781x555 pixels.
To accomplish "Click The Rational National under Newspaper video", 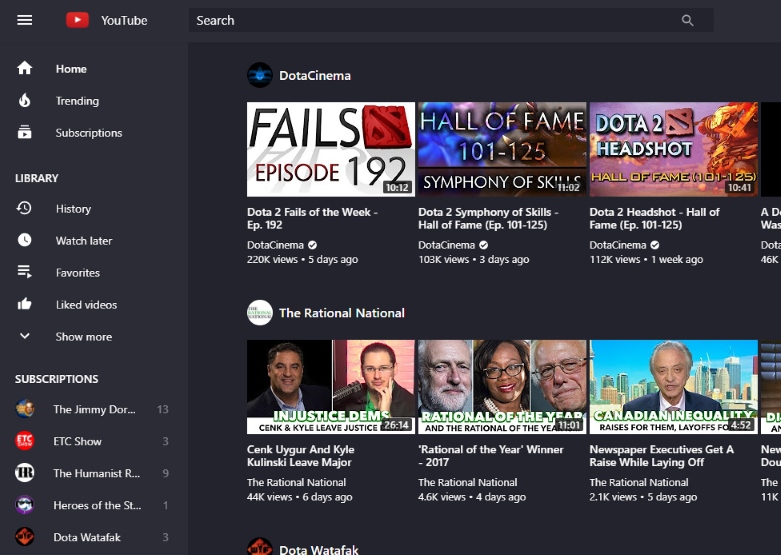I will coord(640,482).
